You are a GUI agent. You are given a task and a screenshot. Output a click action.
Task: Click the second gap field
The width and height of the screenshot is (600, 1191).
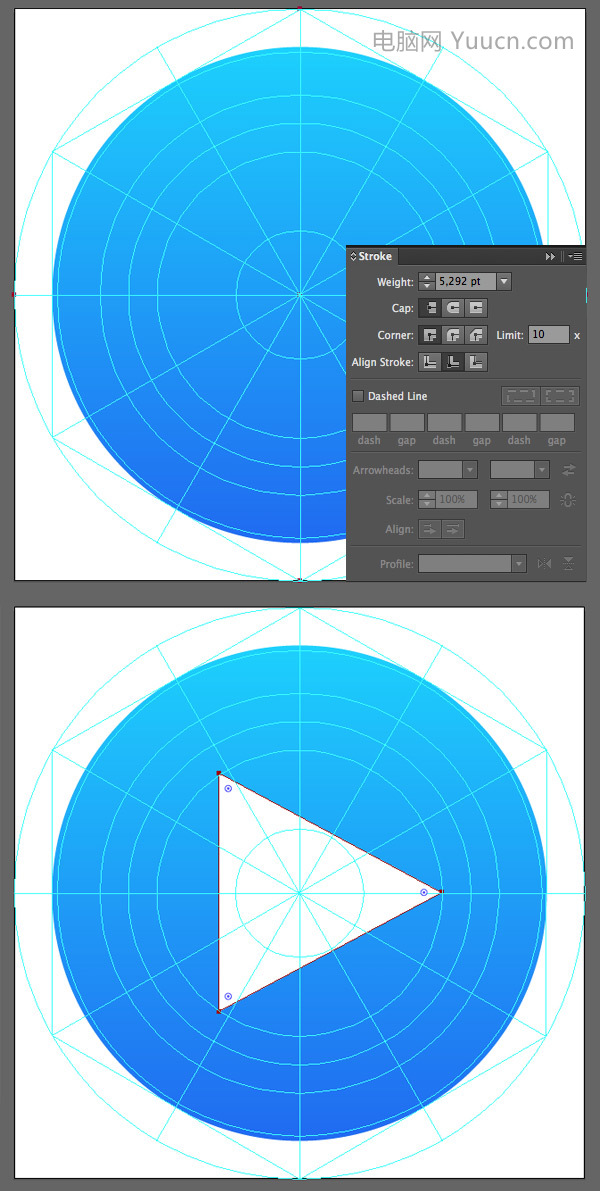coord(482,422)
